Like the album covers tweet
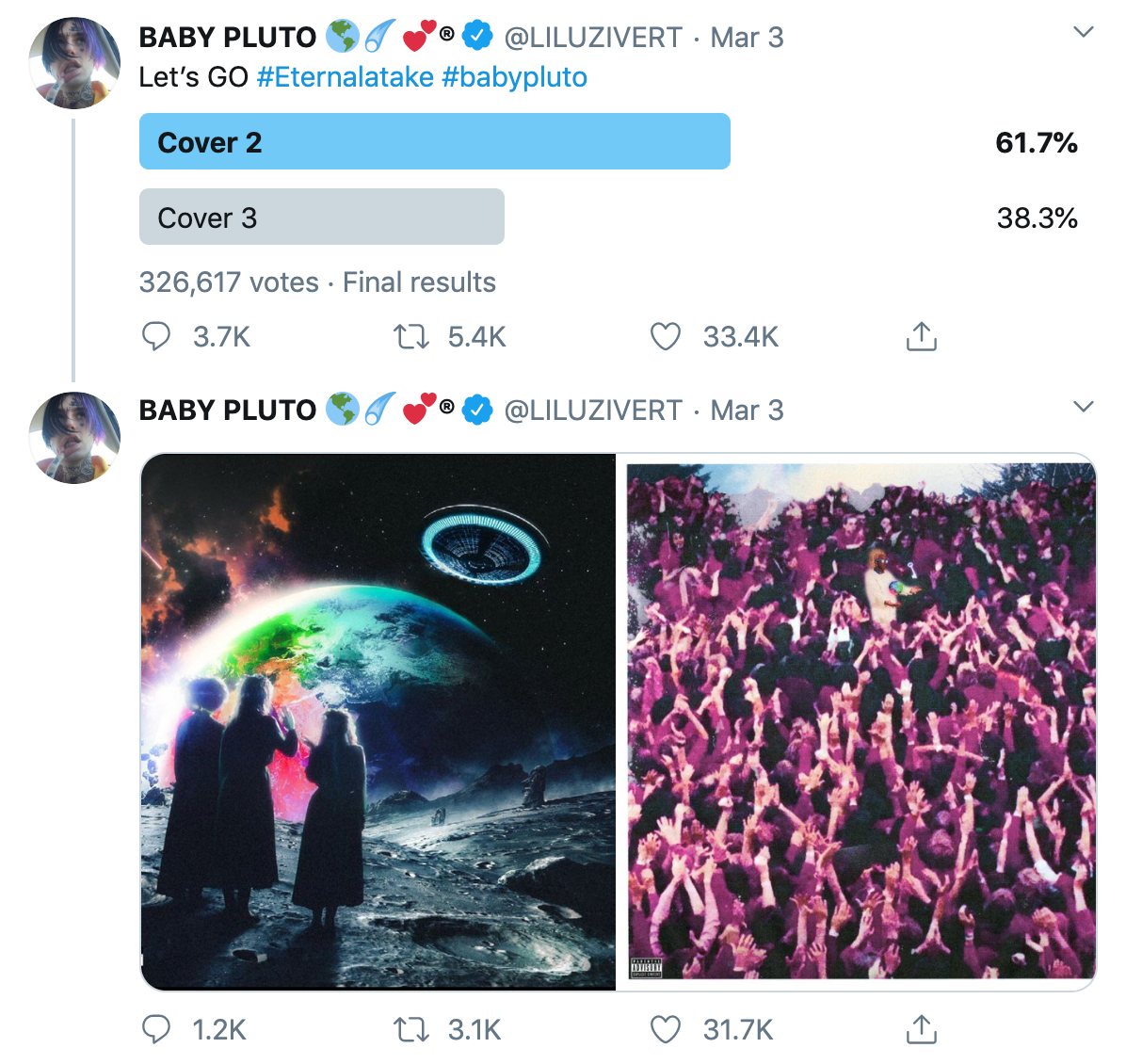 (666, 1030)
